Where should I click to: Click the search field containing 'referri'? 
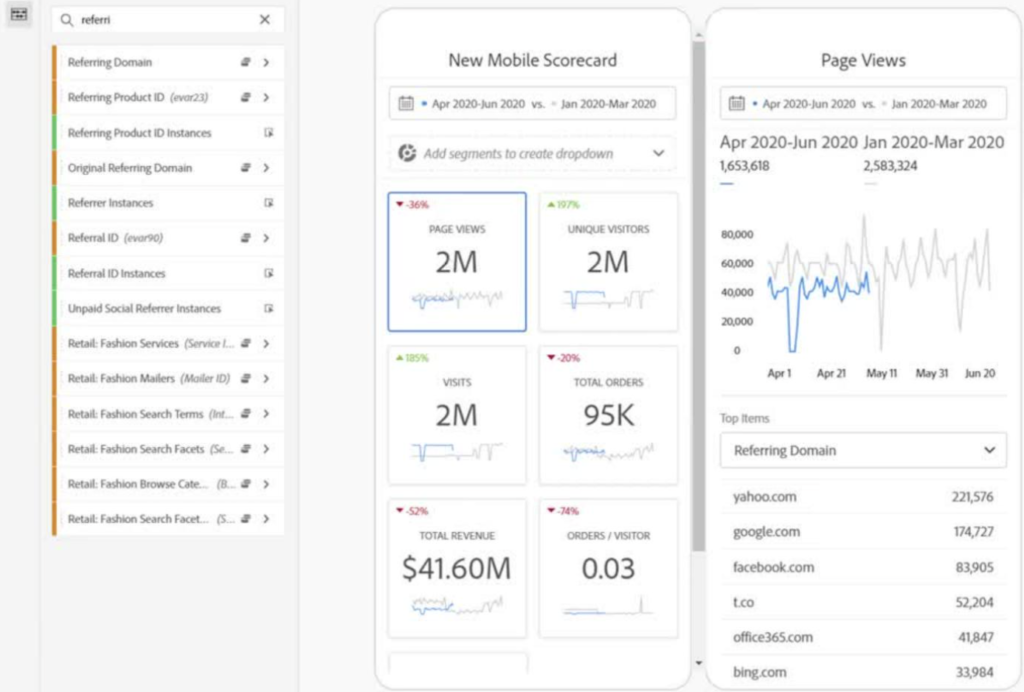tap(168, 20)
